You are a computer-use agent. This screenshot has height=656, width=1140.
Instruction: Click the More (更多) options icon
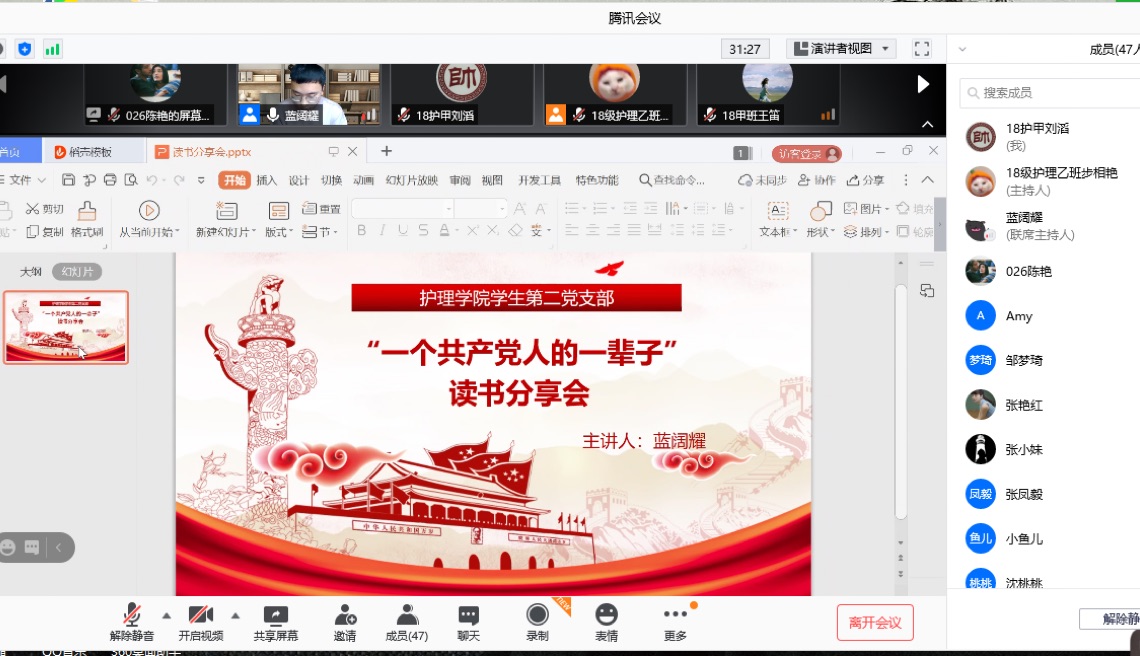click(675, 615)
